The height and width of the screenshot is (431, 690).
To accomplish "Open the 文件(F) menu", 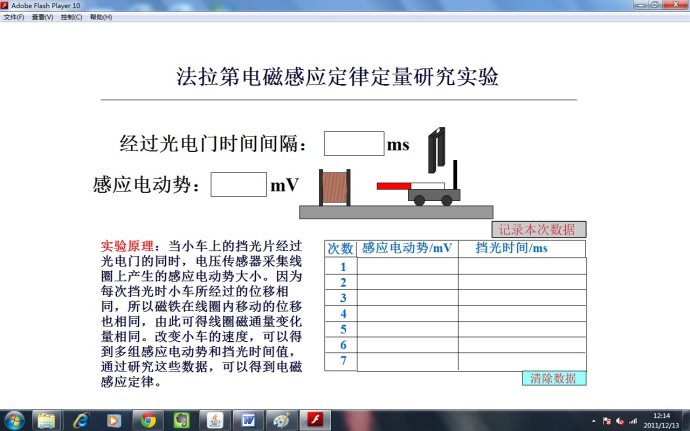I will click(14, 17).
